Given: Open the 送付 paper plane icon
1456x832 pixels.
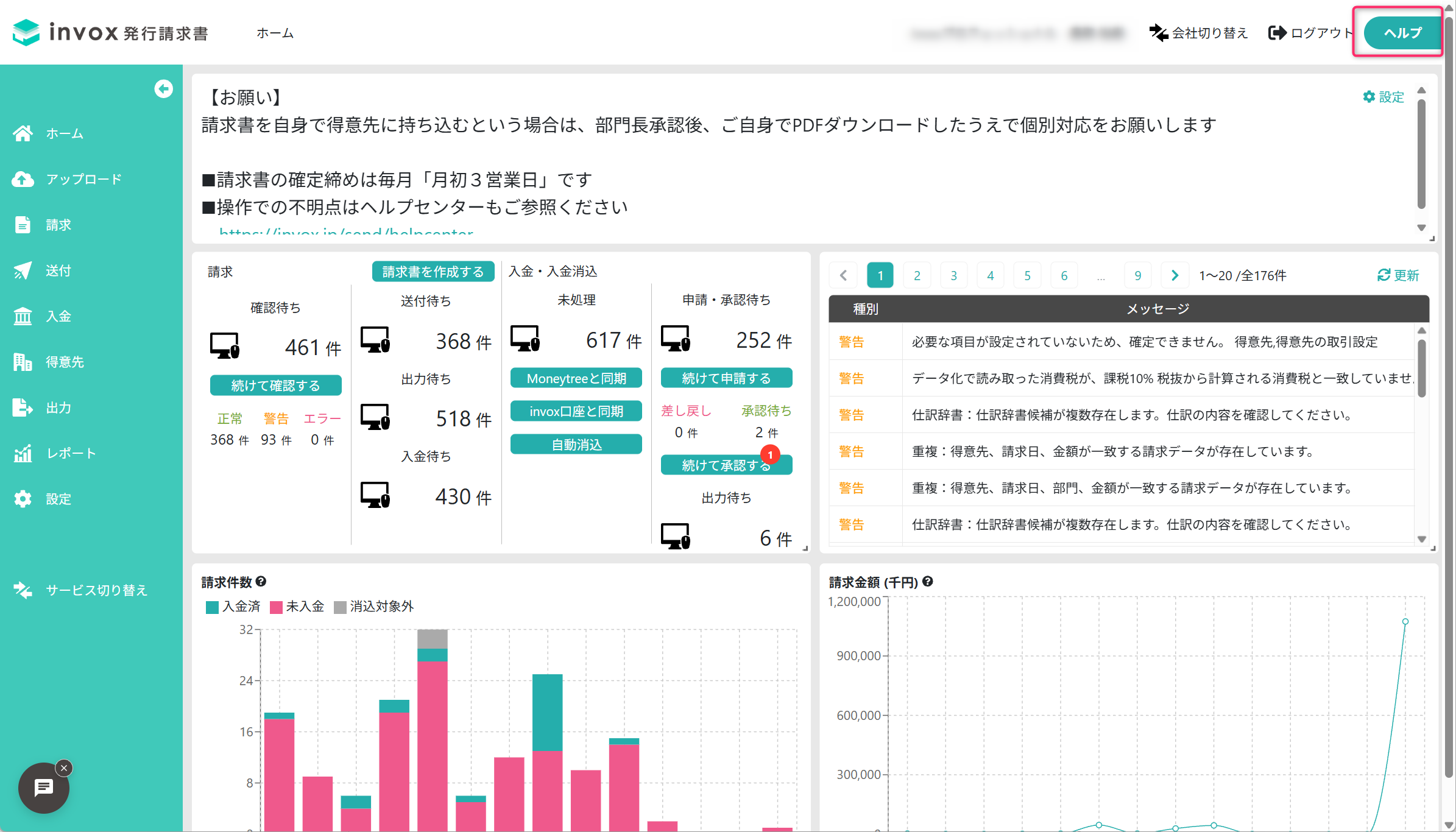Looking at the screenshot, I should [23, 270].
